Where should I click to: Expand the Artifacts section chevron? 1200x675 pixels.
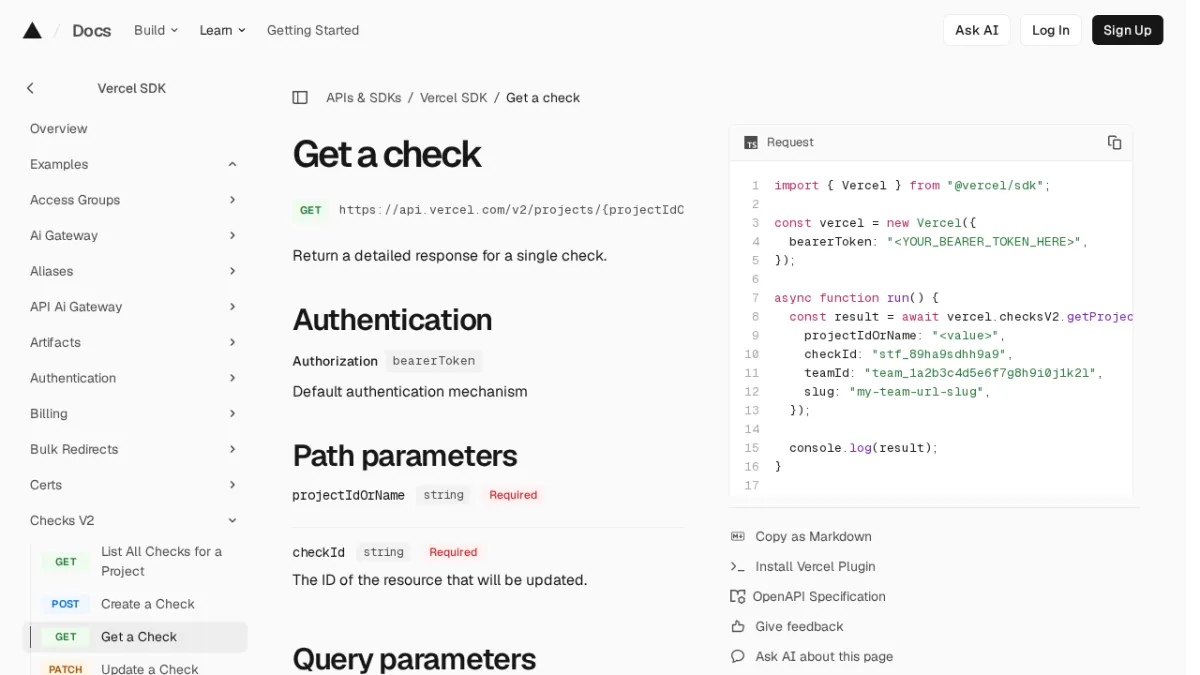pos(232,342)
